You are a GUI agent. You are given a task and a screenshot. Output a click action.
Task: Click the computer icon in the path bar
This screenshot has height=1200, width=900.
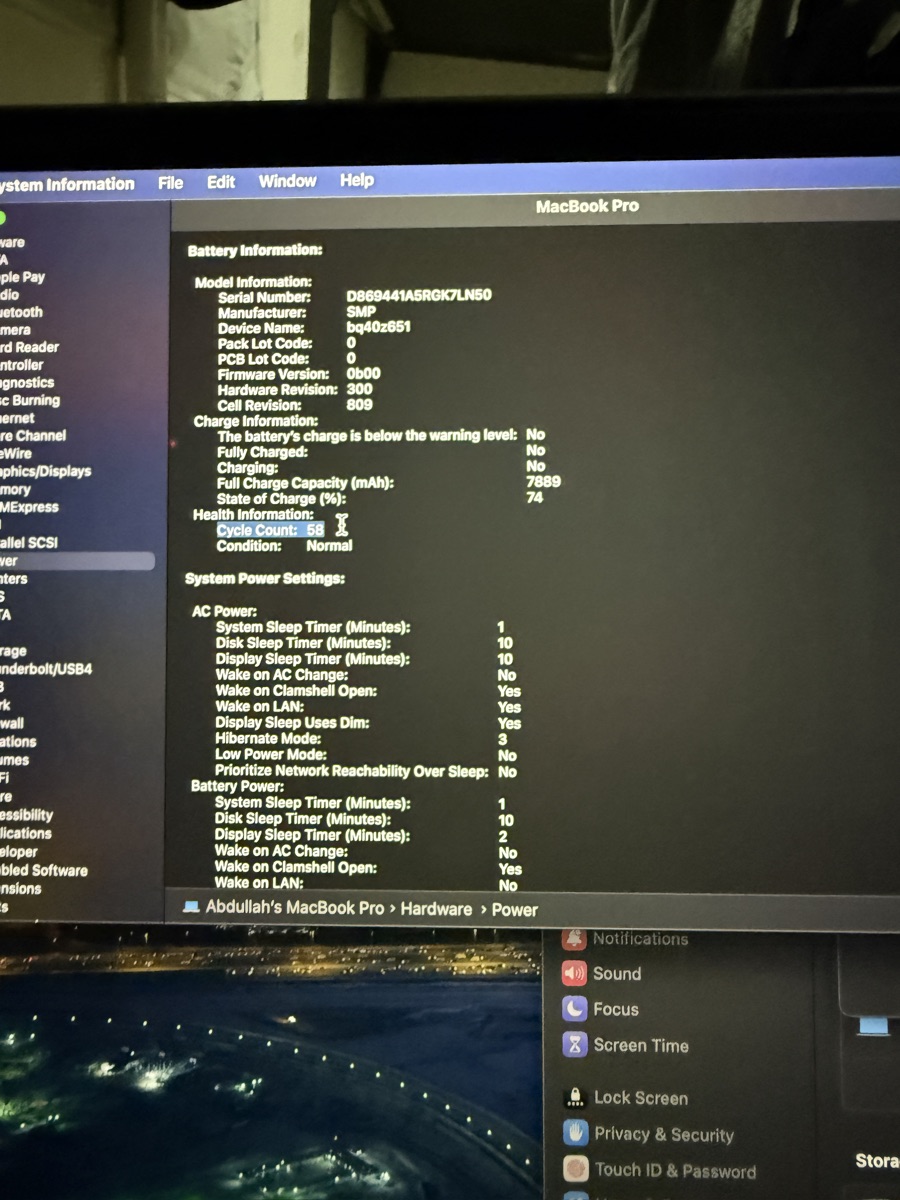(x=191, y=908)
